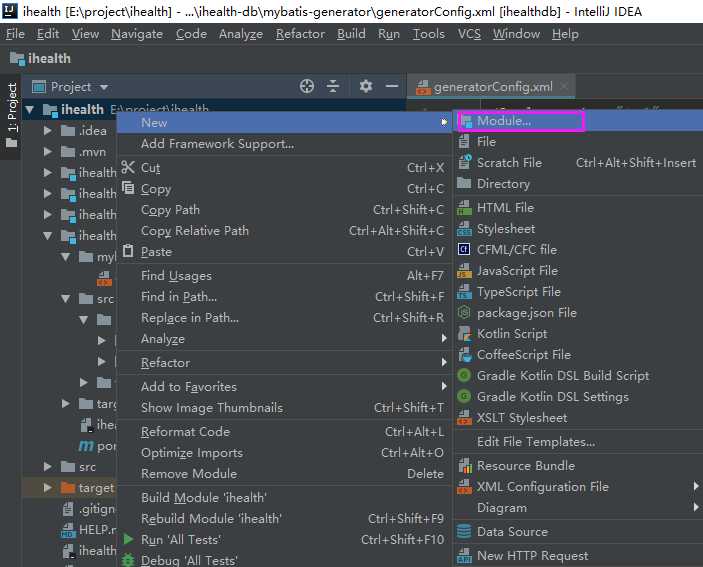Open the Project view dropdown arrow
The height and width of the screenshot is (567, 703).
(104, 87)
